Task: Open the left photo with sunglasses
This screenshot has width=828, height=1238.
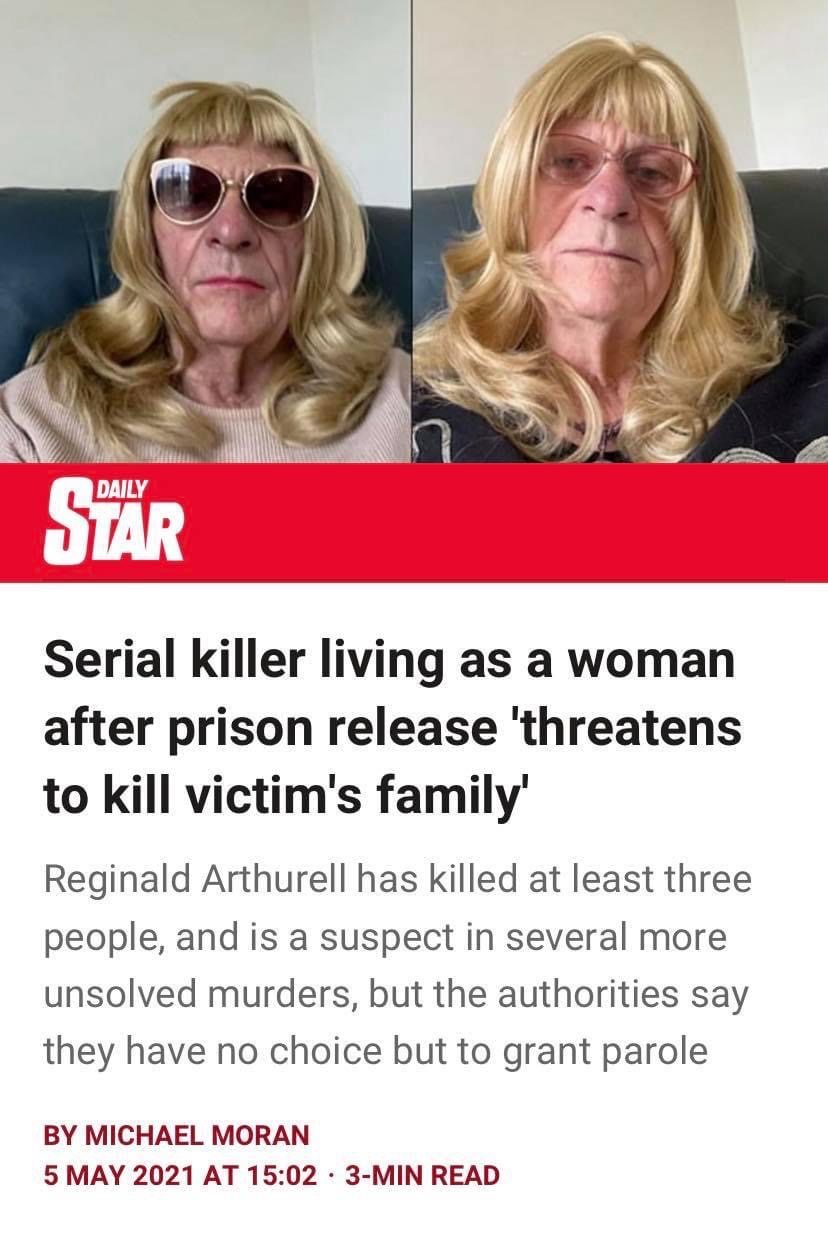Action: point(205,231)
